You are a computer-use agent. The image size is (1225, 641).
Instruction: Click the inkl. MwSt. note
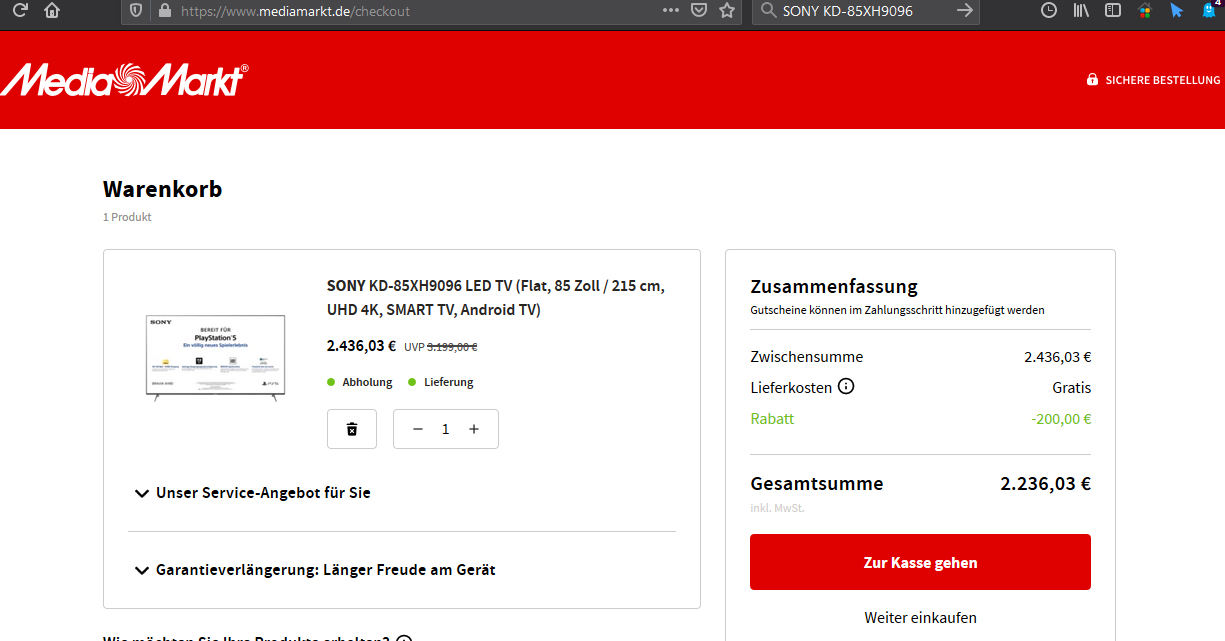tap(777, 508)
